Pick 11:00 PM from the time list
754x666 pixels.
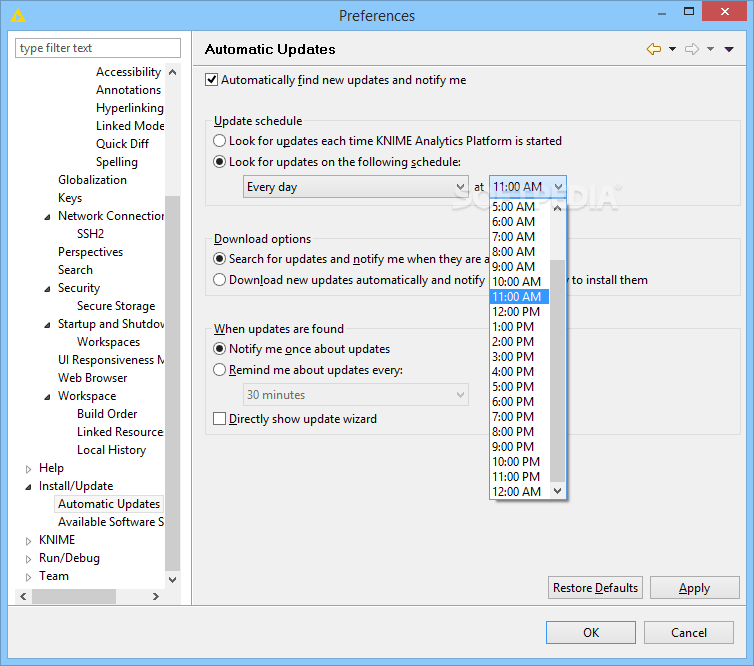(x=519, y=477)
